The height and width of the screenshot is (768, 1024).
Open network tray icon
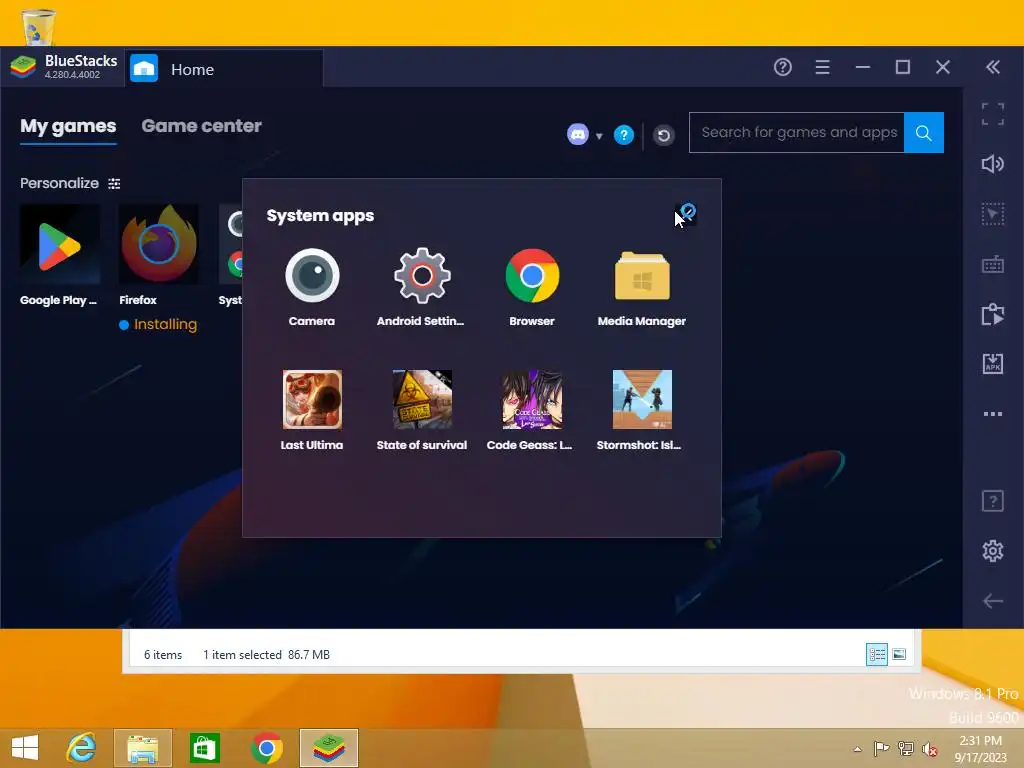point(906,749)
